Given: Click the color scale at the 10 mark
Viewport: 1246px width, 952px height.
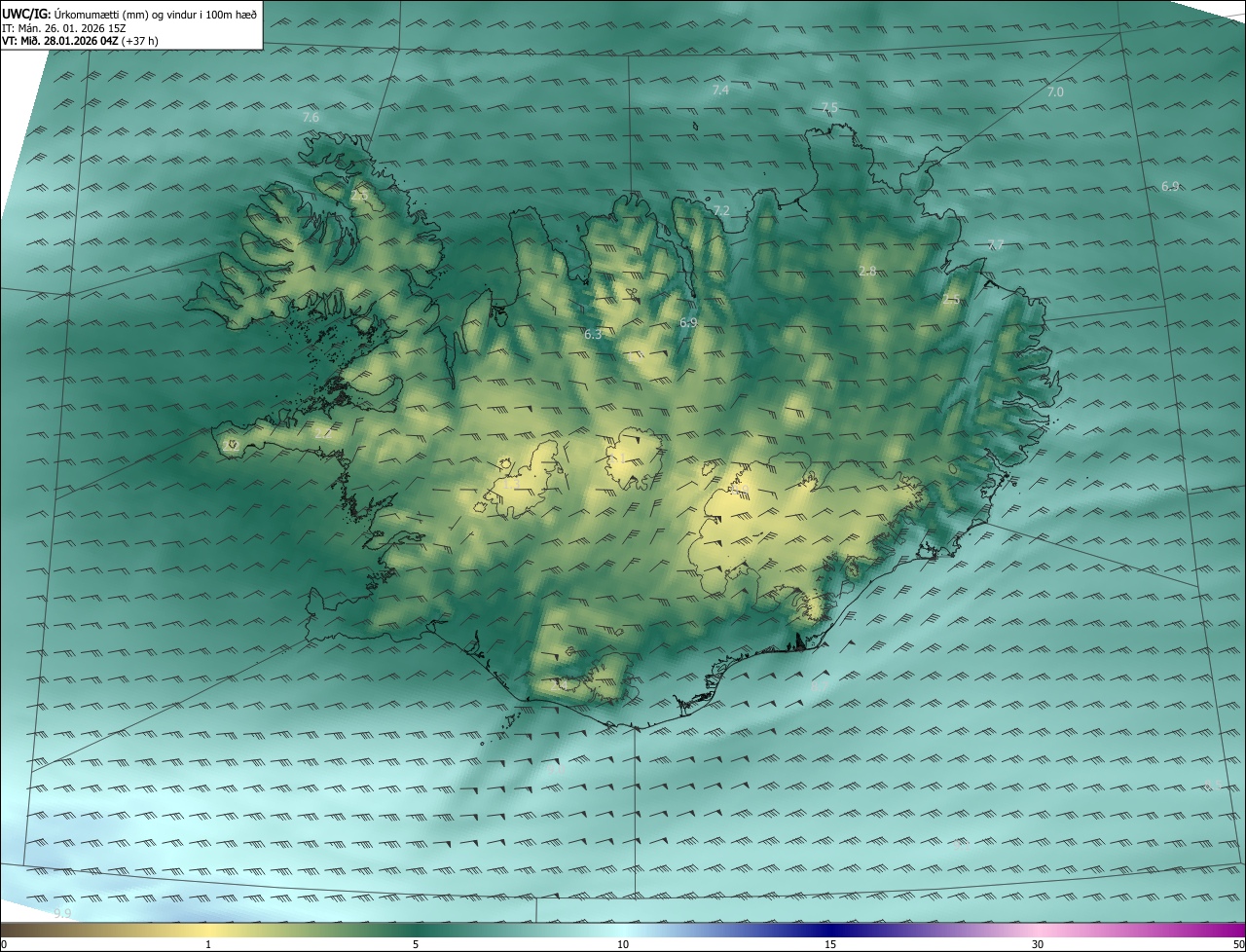Looking at the screenshot, I should 623,944.
